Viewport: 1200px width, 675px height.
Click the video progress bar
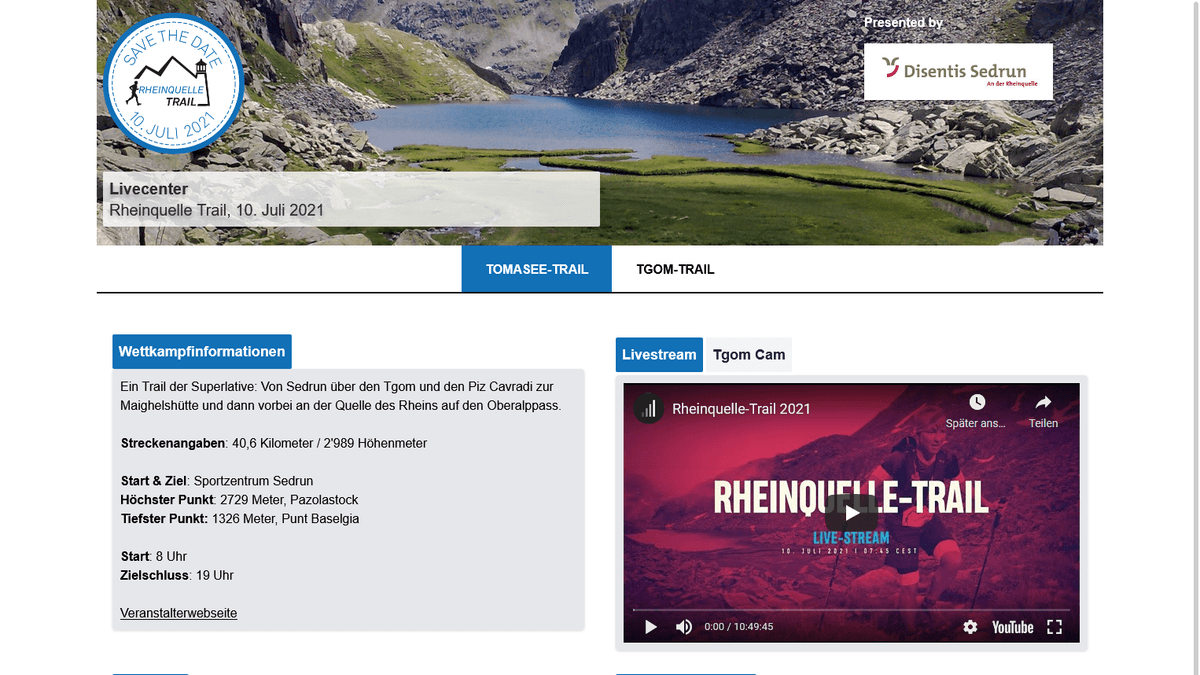[x=850, y=609]
